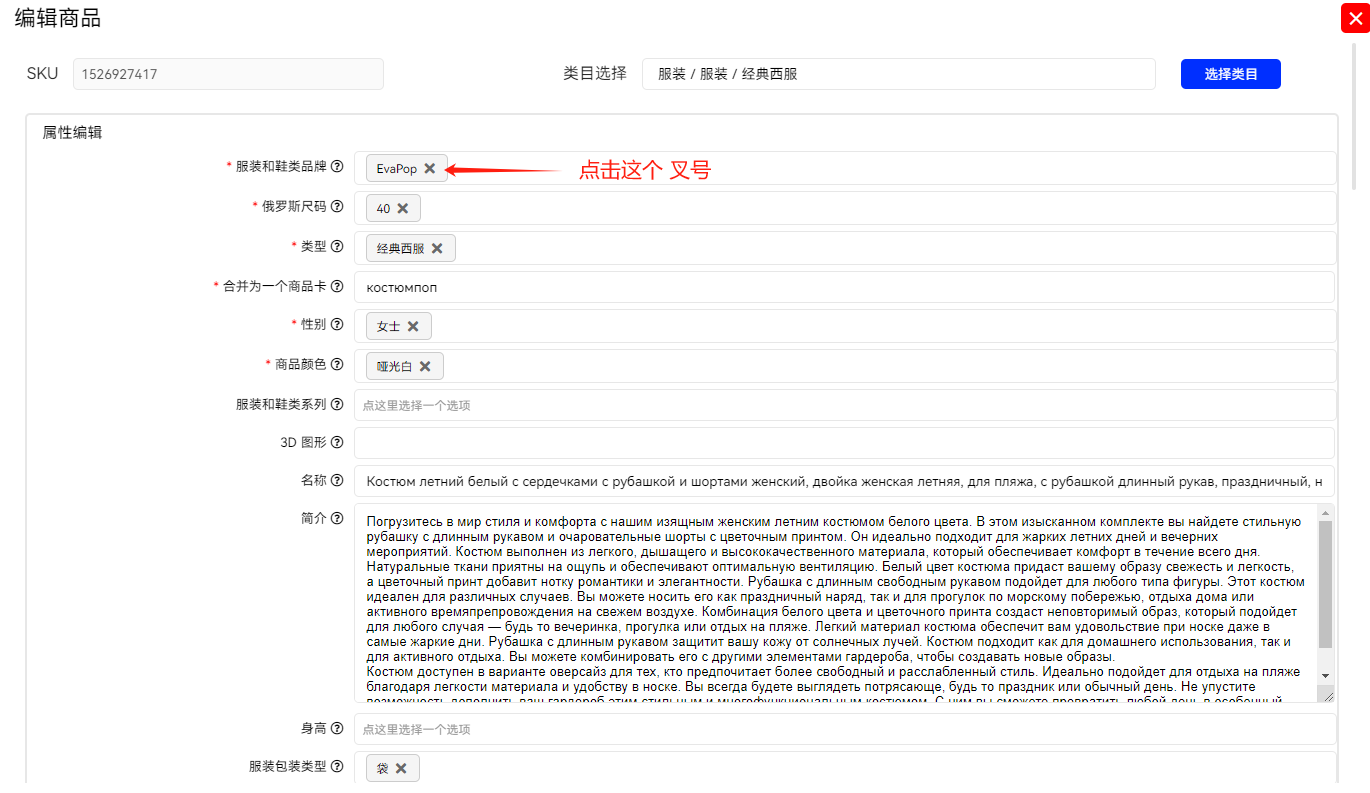Click the 类目选择 label text
The image size is (1370, 793).
point(595,73)
